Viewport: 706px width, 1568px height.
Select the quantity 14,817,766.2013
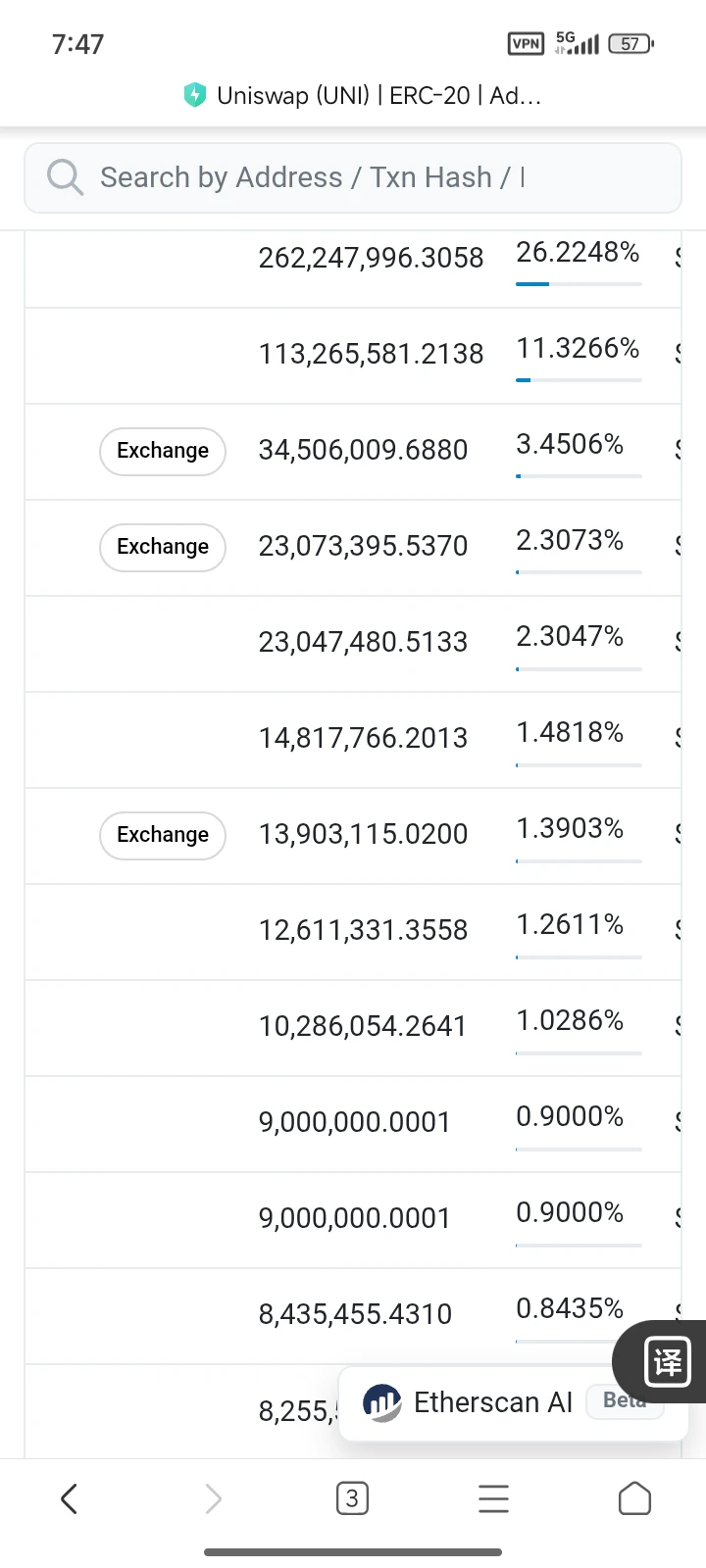(x=363, y=738)
